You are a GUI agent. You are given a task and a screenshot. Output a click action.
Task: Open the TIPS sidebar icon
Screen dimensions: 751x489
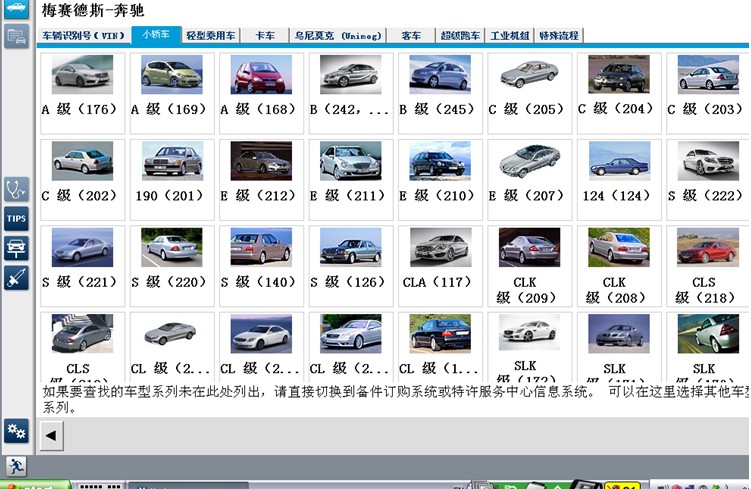[16, 219]
